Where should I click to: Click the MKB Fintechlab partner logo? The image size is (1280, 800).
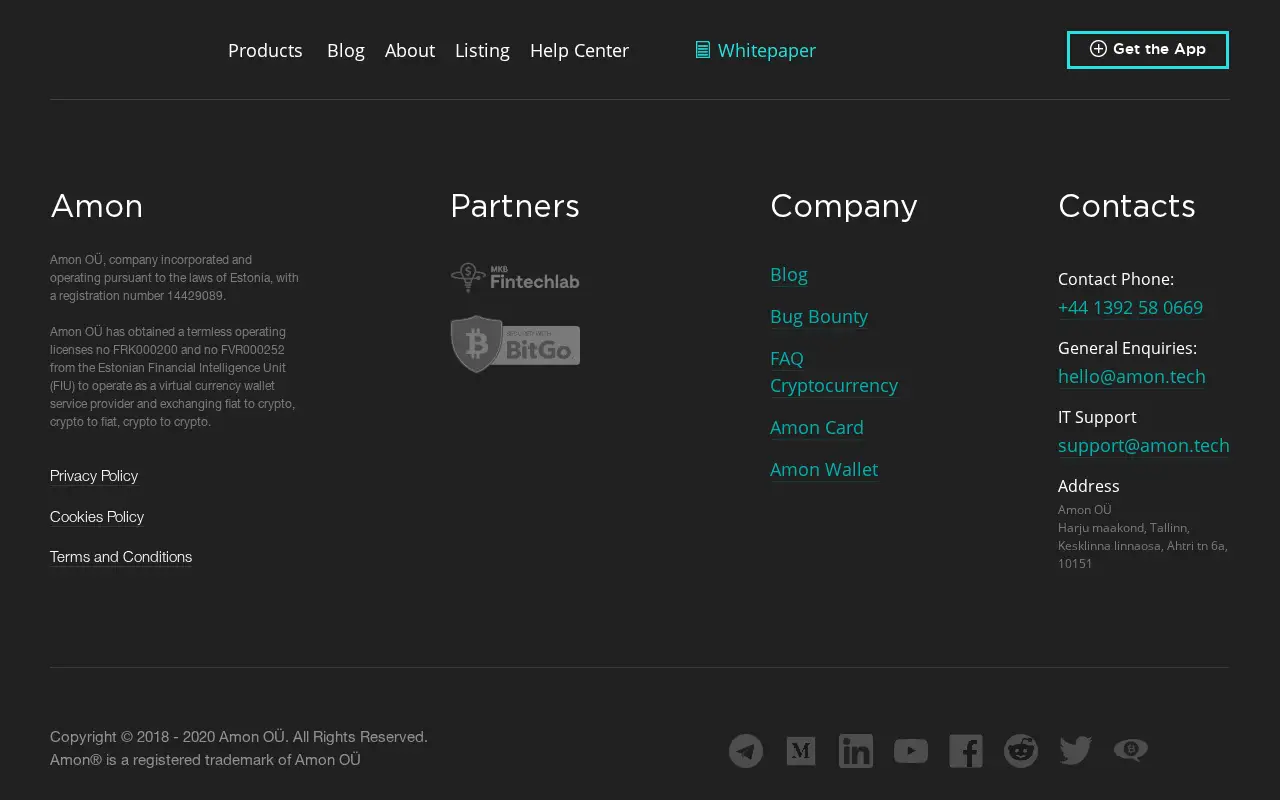[x=515, y=278]
